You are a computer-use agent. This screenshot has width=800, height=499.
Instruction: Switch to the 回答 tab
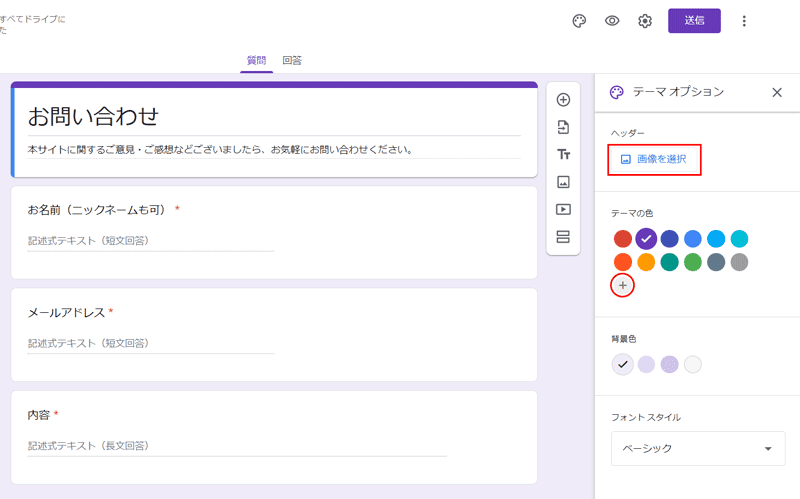click(x=292, y=60)
